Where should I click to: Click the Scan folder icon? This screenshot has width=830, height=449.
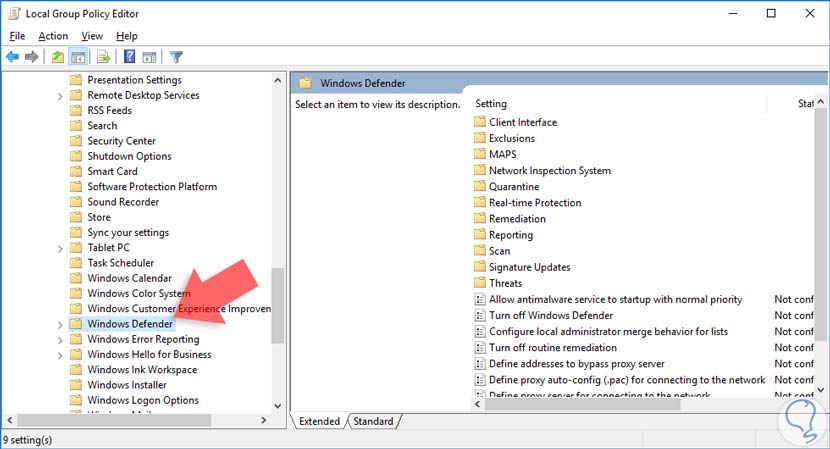point(480,250)
